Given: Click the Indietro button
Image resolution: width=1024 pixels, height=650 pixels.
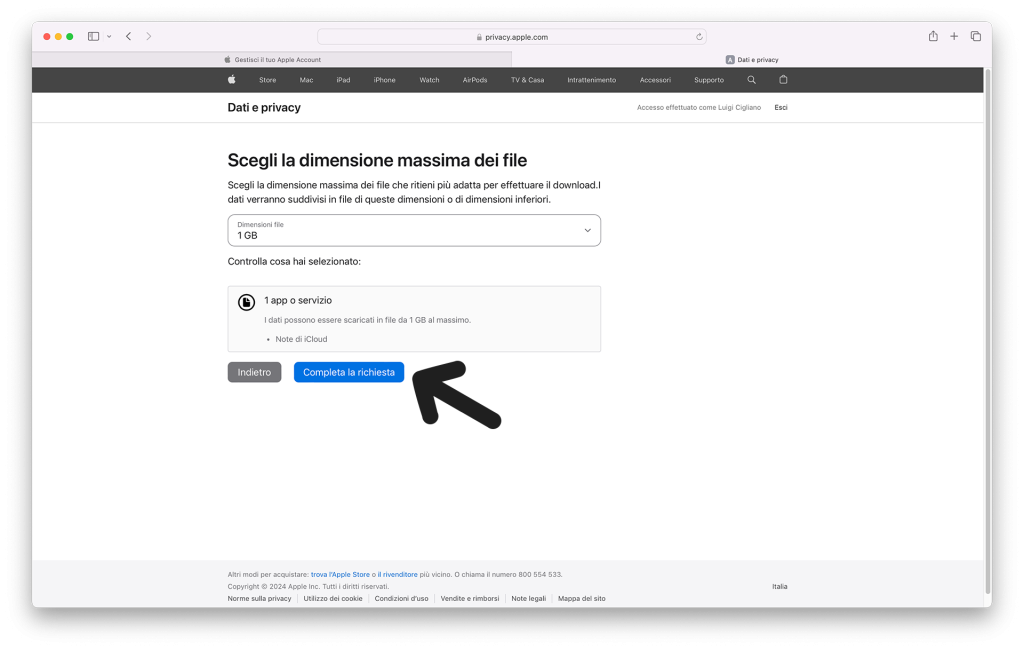Looking at the screenshot, I should pos(254,372).
